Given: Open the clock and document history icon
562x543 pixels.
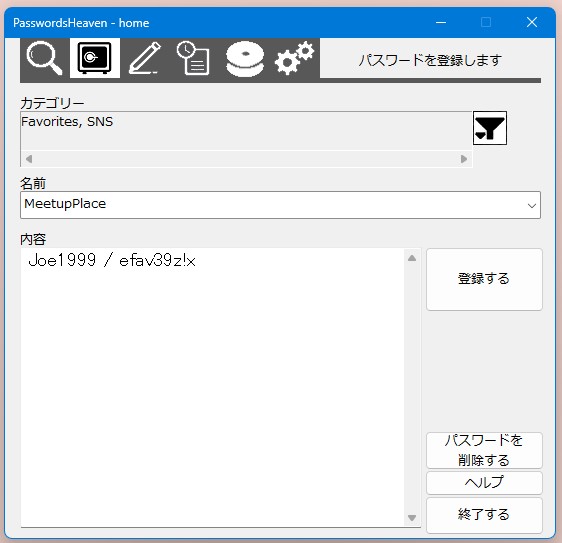Looking at the screenshot, I should tap(194, 58).
